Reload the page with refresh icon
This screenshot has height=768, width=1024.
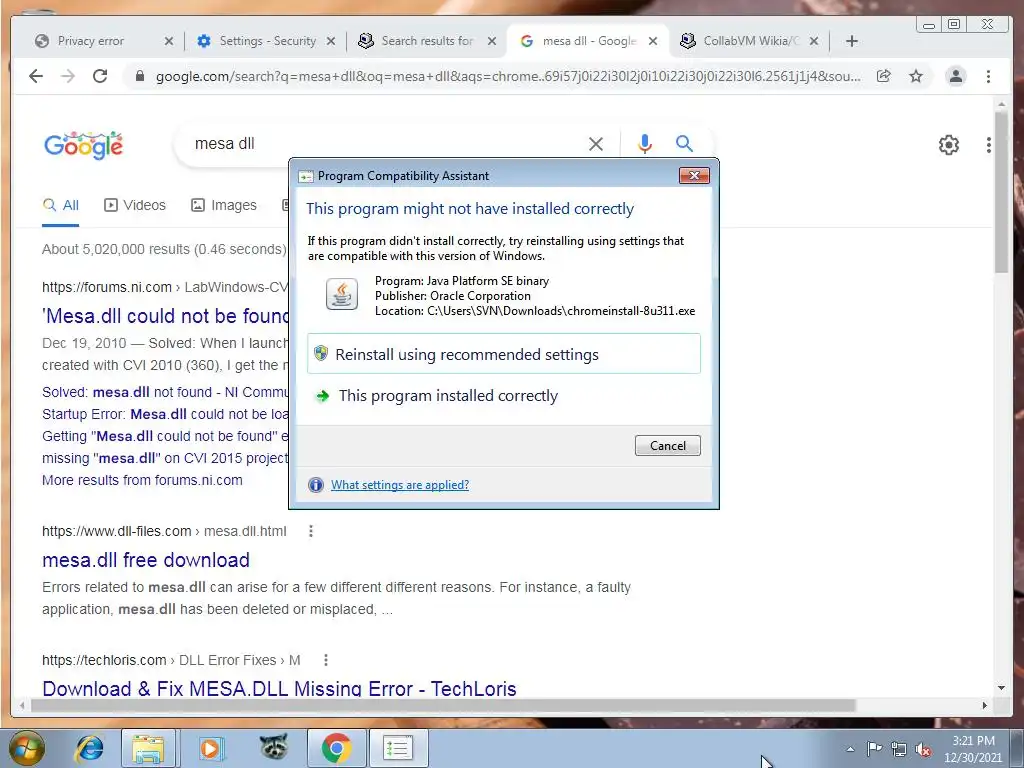(100, 76)
